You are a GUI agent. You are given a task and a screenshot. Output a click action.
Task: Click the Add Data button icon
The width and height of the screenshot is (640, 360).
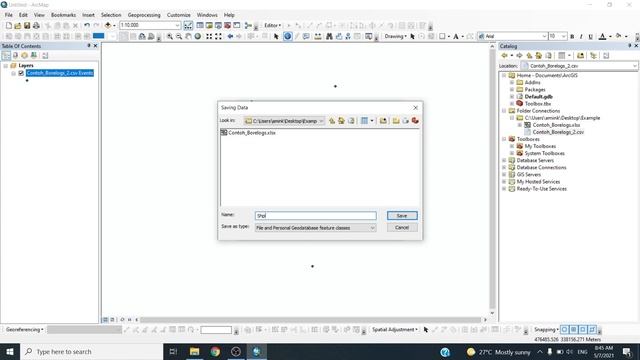(x=108, y=26)
